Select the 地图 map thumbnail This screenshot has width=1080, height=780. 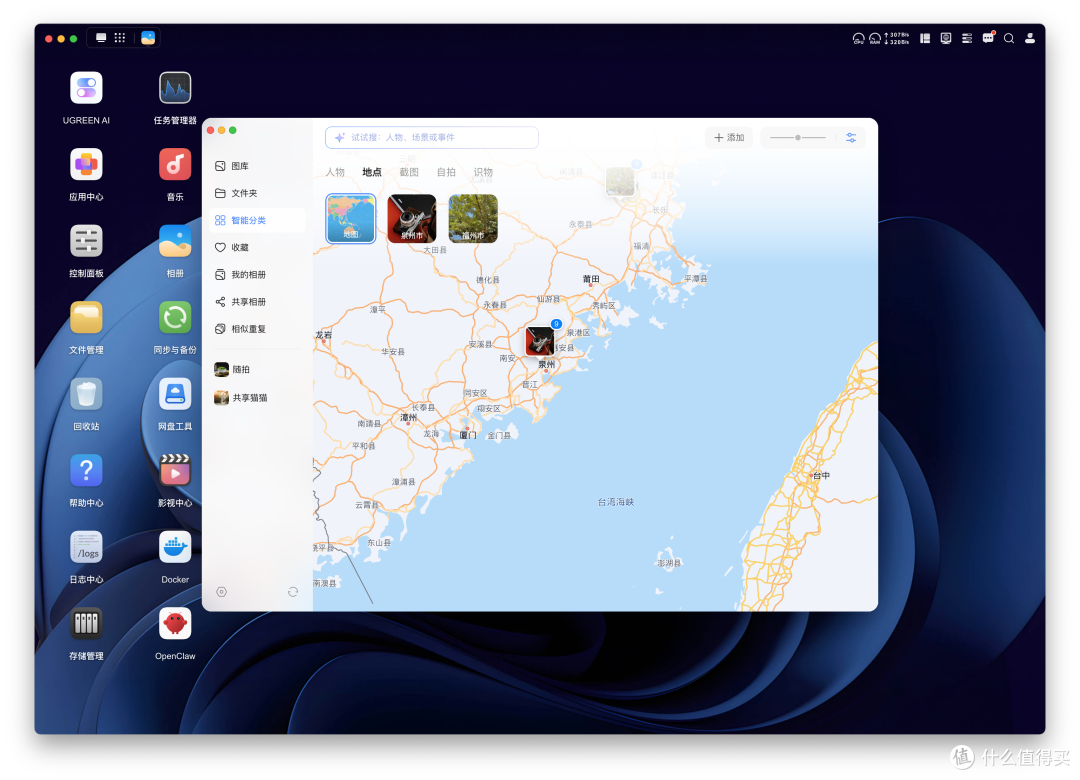pyautogui.click(x=351, y=218)
